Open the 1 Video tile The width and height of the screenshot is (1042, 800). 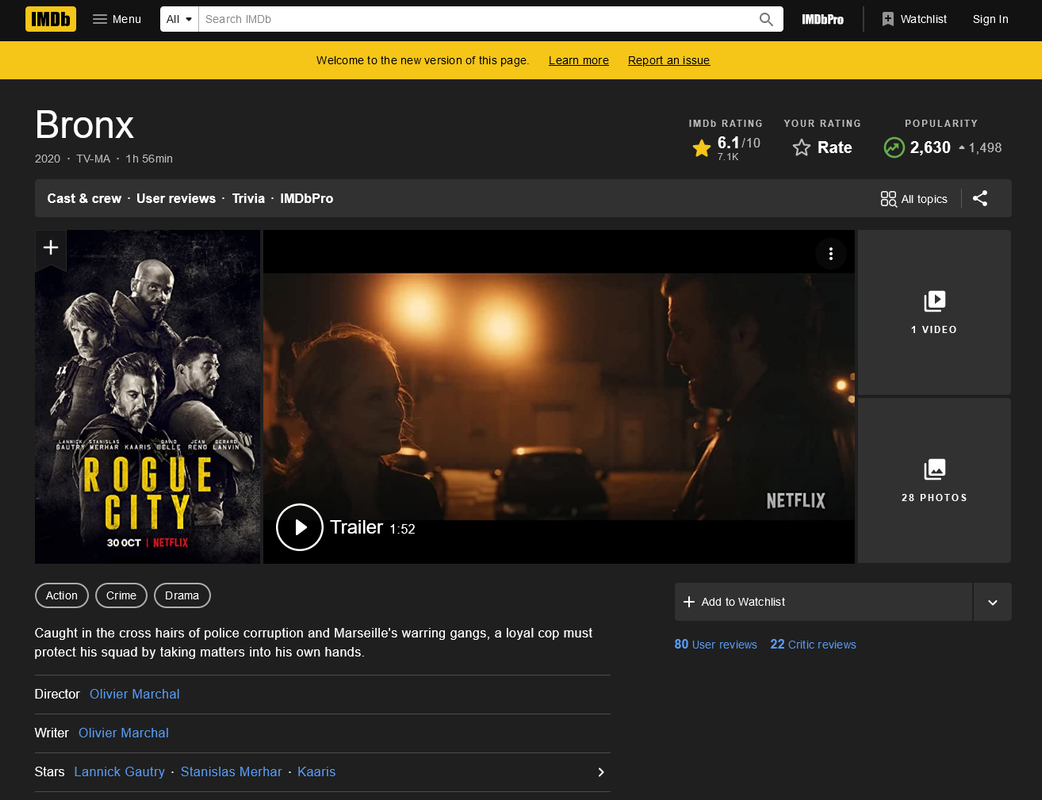click(934, 312)
